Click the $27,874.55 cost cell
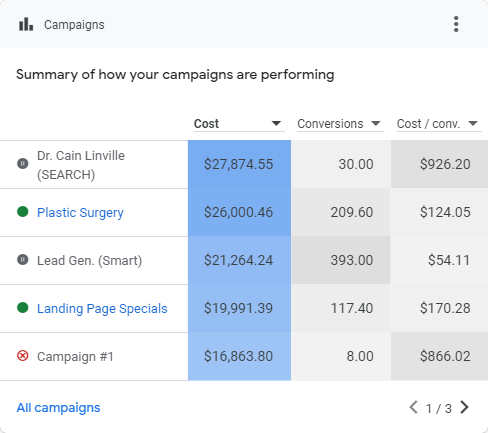Viewport: 488px width, 433px height. pyautogui.click(x=239, y=164)
